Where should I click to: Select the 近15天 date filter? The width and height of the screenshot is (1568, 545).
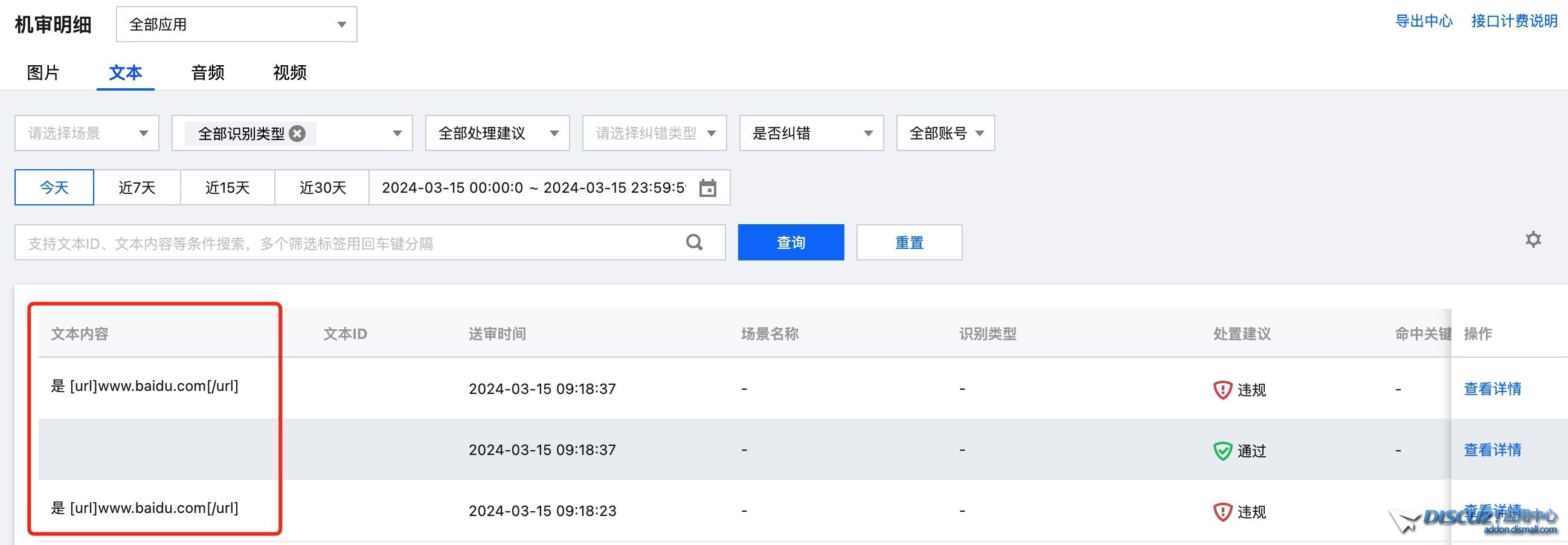227,187
